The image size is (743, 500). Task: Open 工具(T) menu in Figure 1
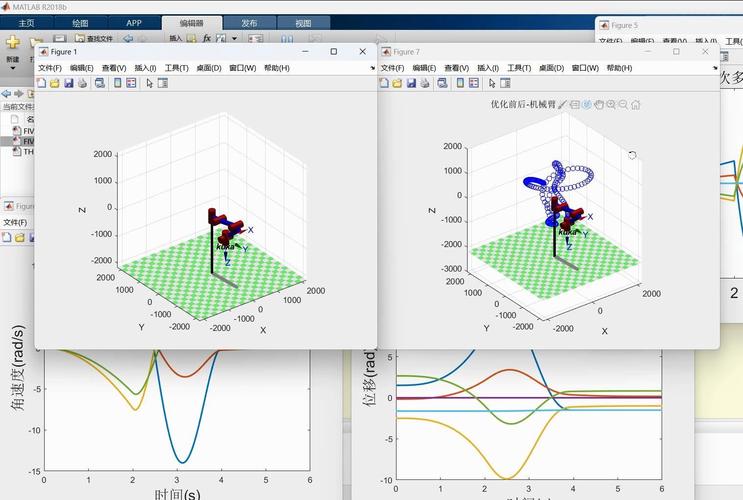(x=177, y=68)
